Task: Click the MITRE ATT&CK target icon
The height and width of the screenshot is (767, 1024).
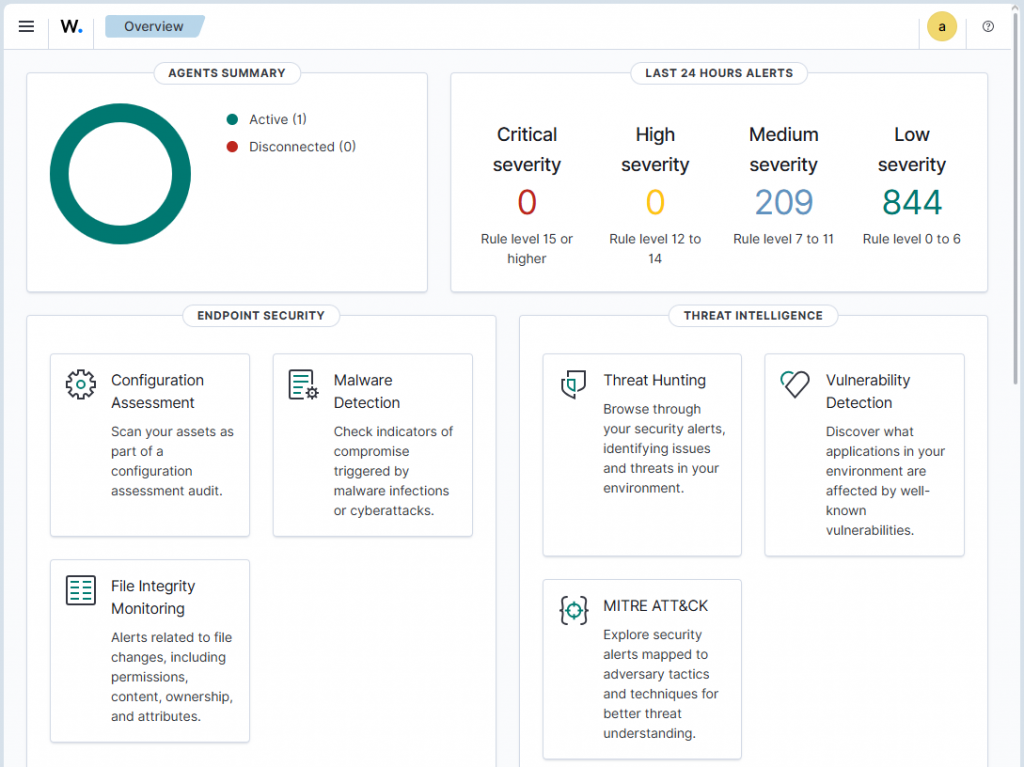Action: [x=573, y=610]
